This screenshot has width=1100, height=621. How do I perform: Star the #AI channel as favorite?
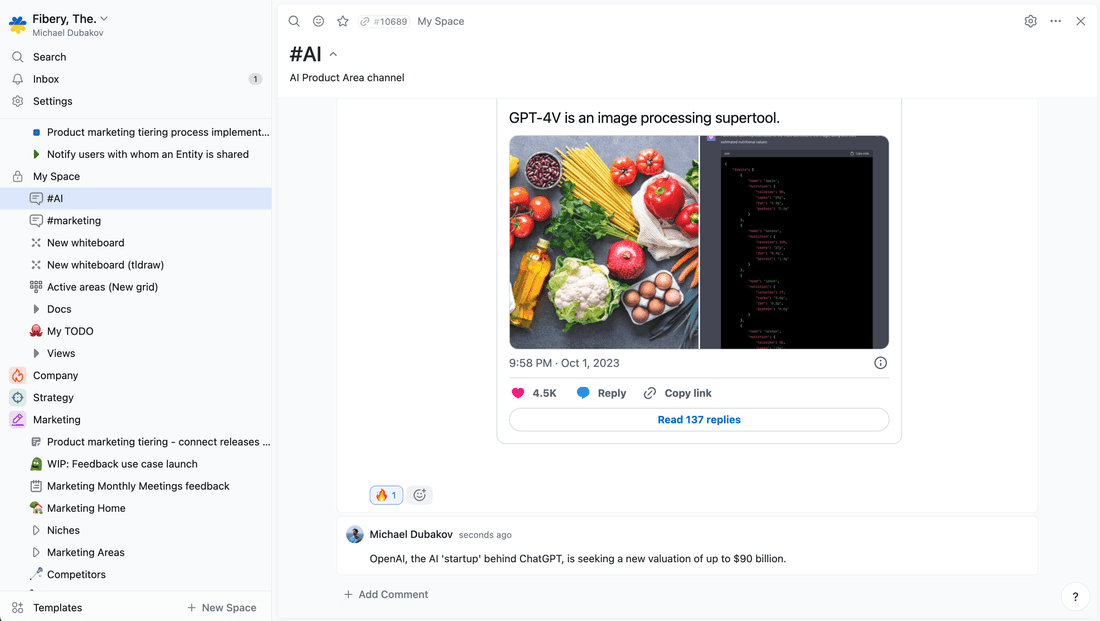[343, 21]
